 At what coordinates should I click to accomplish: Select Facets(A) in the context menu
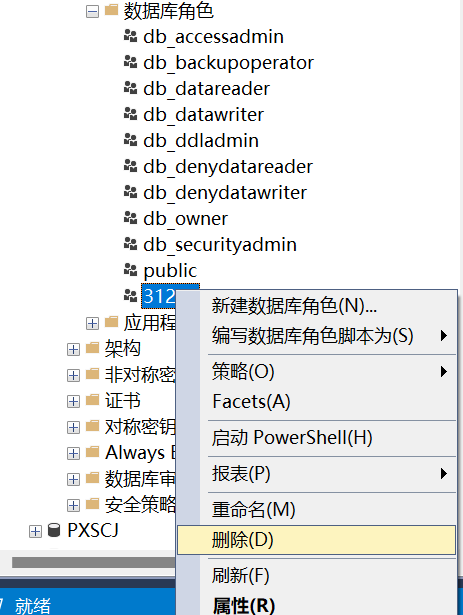[316, 402]
